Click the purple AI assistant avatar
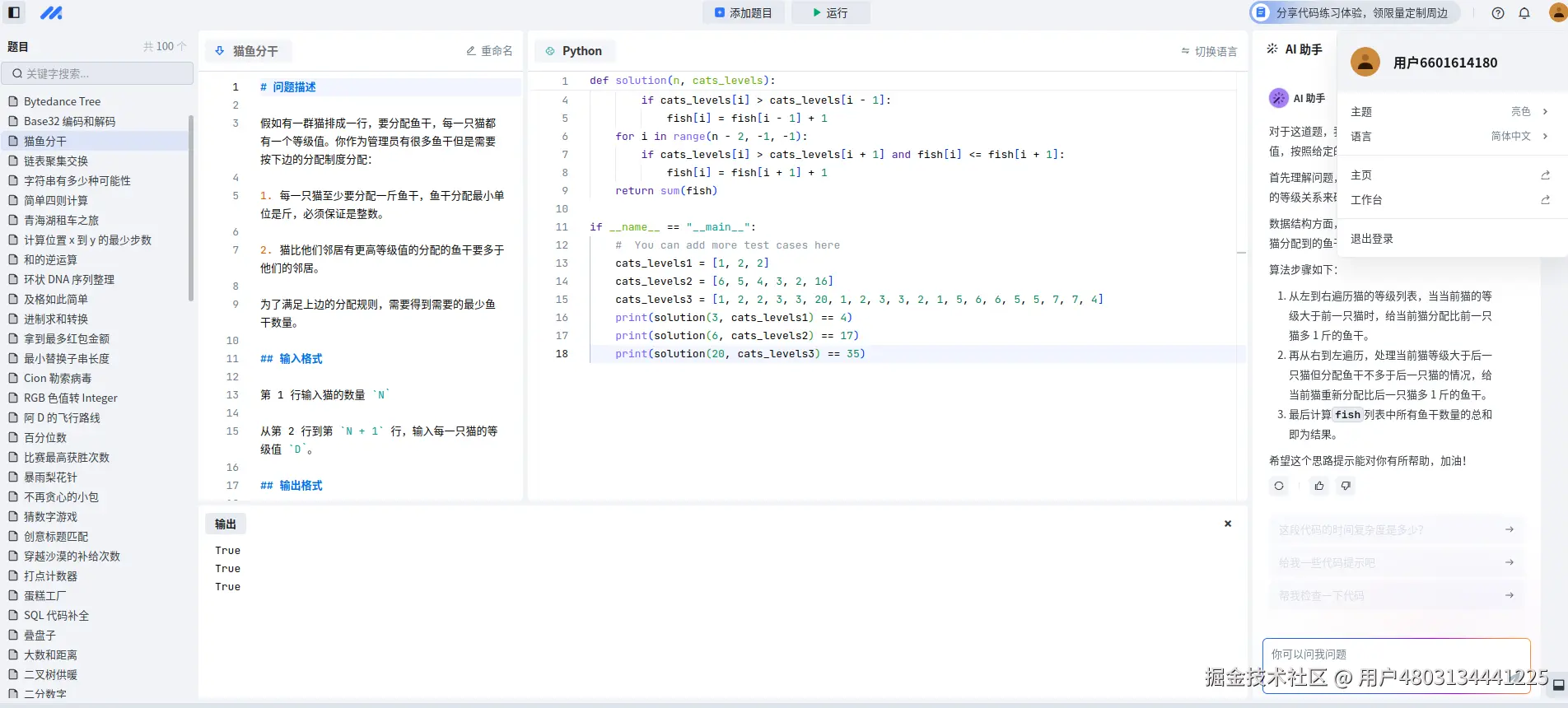 1278,98
